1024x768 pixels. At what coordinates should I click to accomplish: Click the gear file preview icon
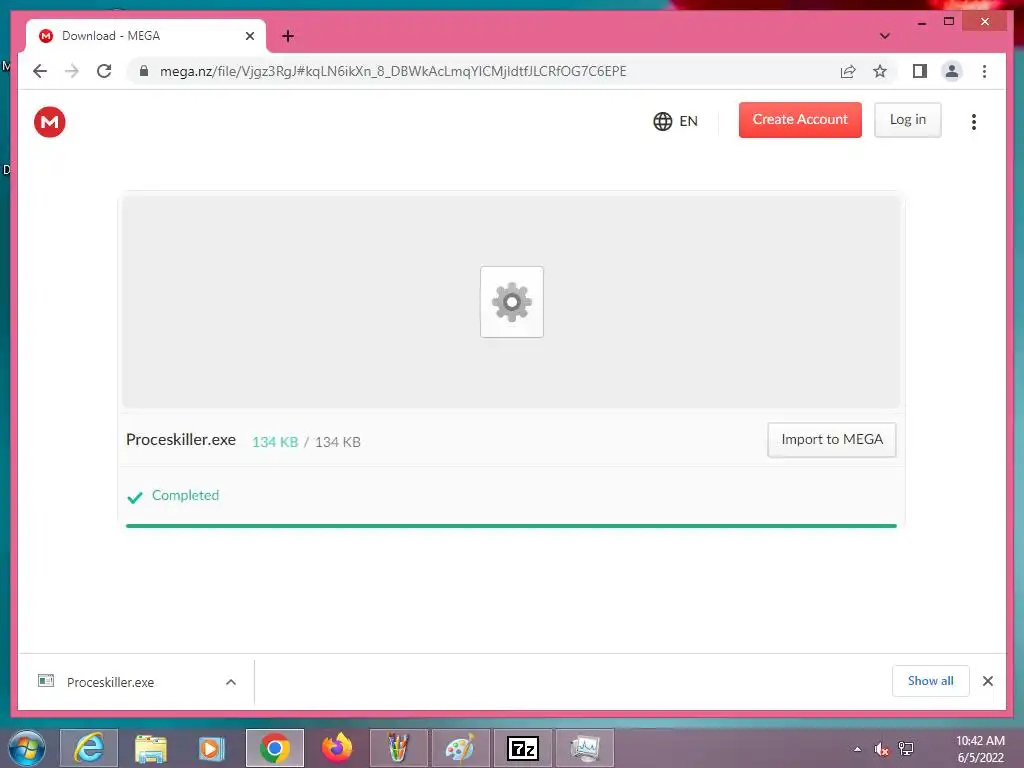512,302
